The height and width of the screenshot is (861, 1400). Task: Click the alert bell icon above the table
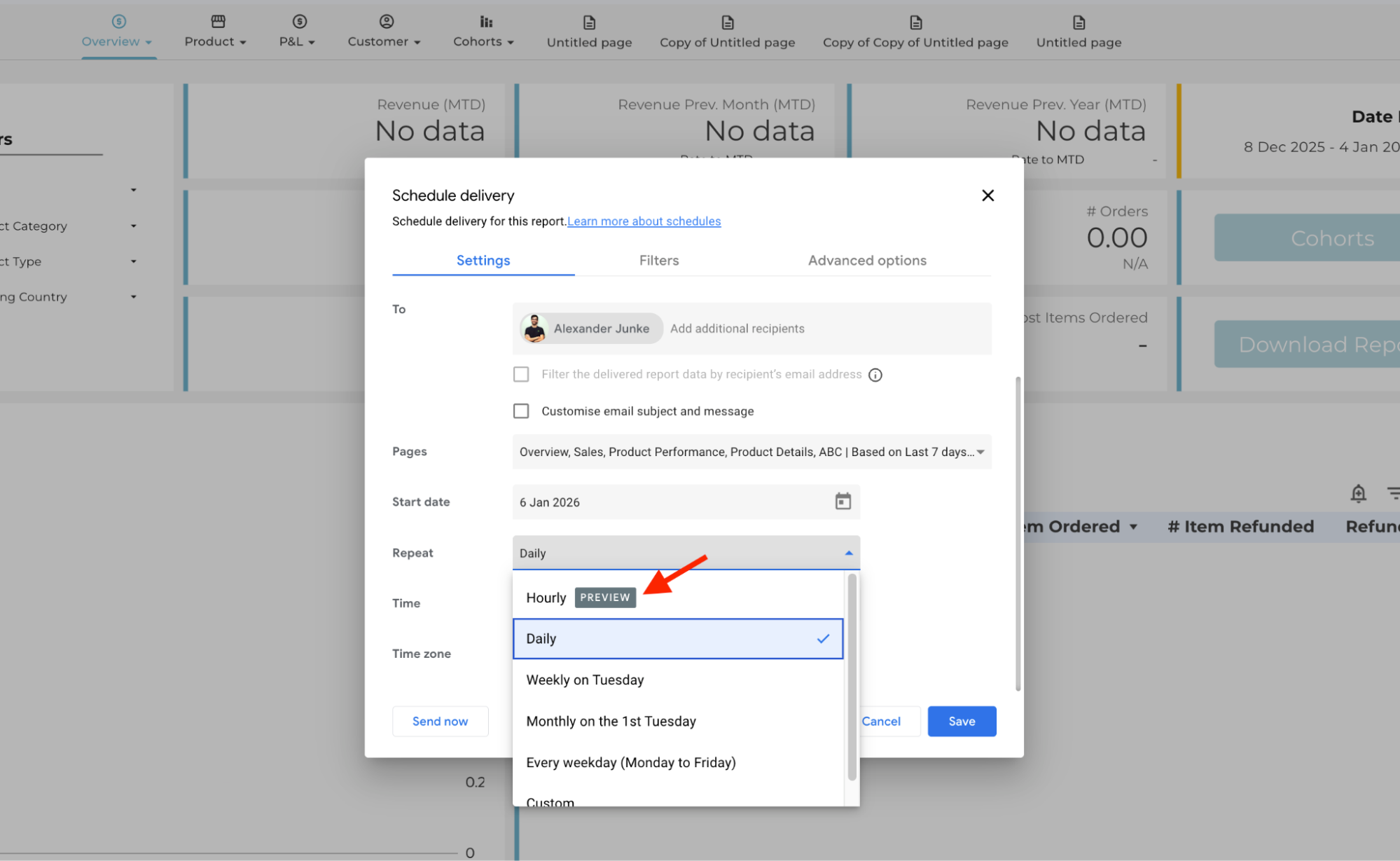coord(1358,493)
